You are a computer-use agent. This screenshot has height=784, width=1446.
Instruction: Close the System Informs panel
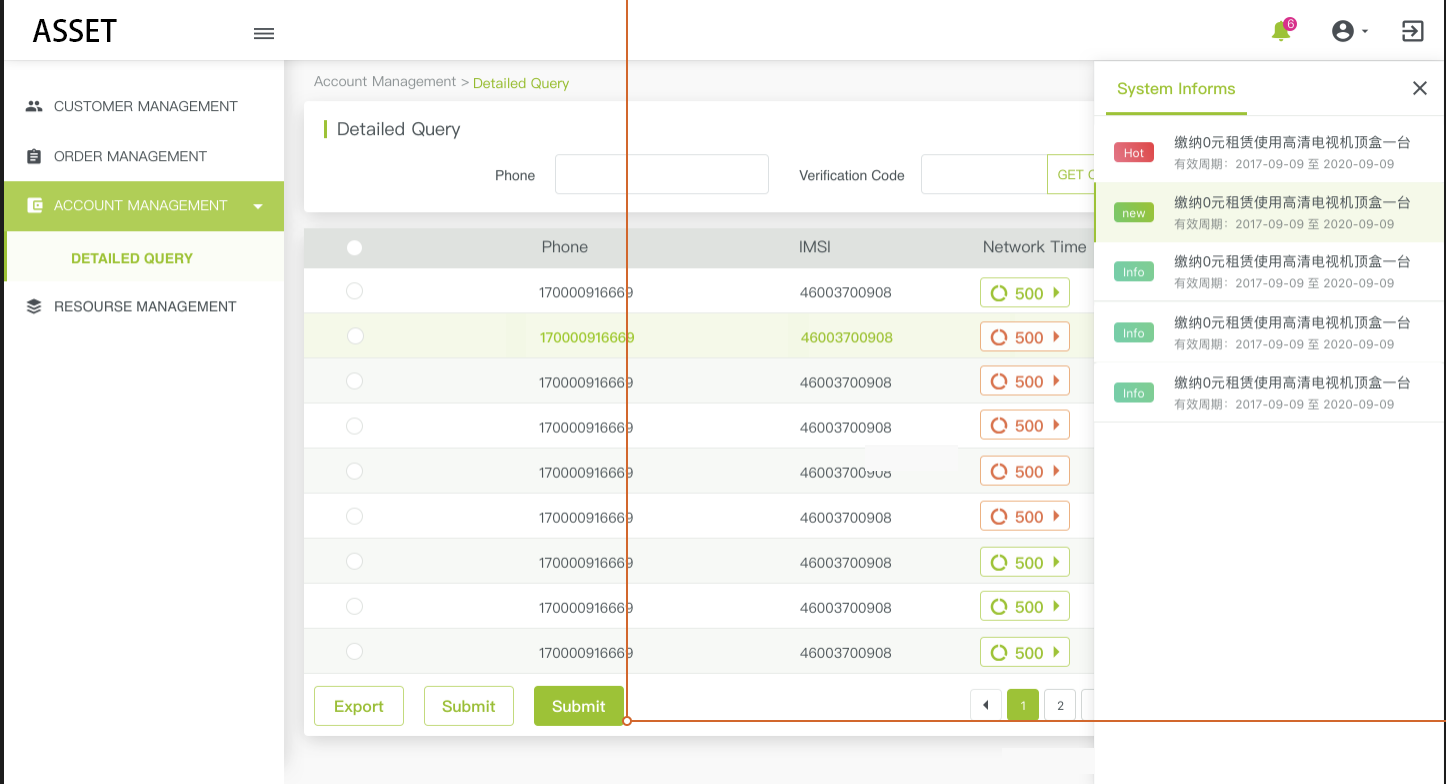1419,88
